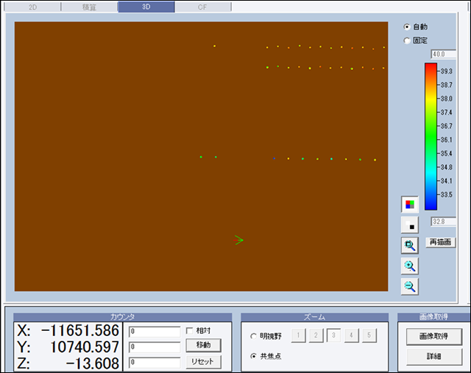Open the 3D tab

(146, 7)
